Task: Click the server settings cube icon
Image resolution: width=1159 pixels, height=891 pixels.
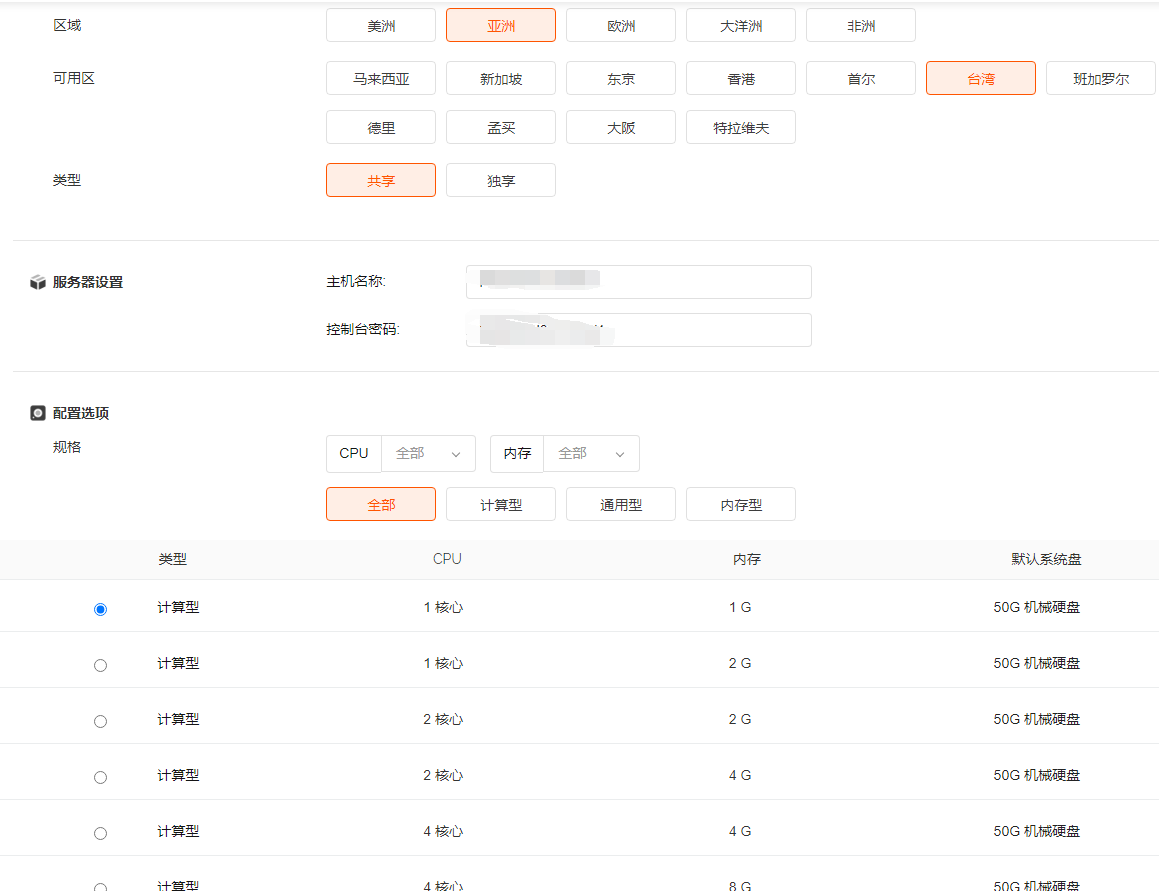Action: [38, 283]
